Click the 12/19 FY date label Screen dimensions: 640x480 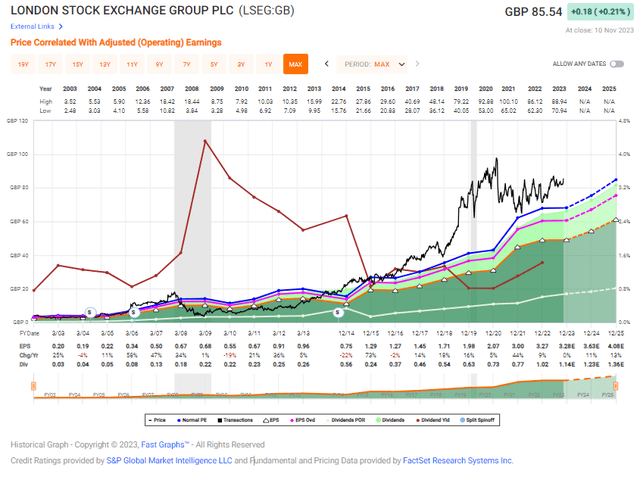pyautogui.click(x=469, y=333)
